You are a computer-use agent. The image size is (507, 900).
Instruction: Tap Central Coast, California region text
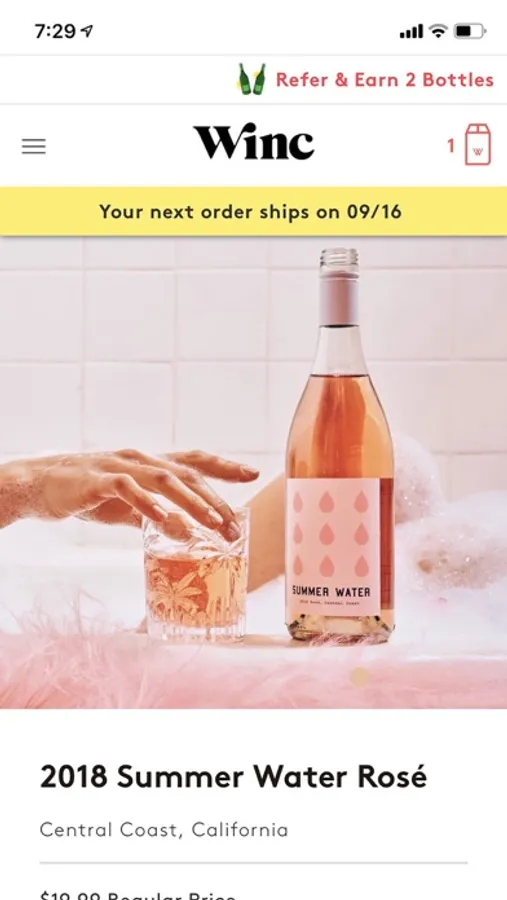(x=164, y=829)
